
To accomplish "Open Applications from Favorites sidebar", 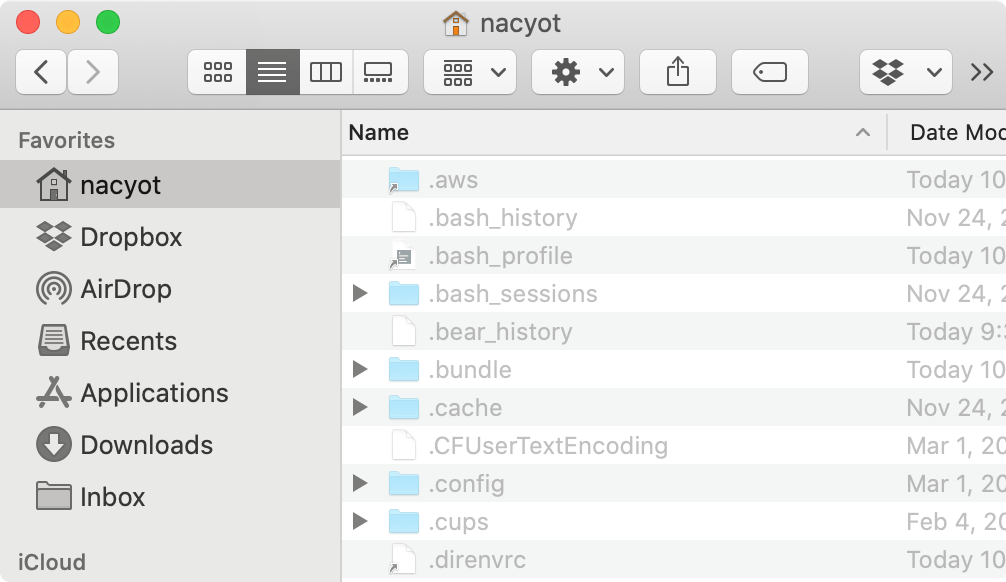I will pos(154,393).
